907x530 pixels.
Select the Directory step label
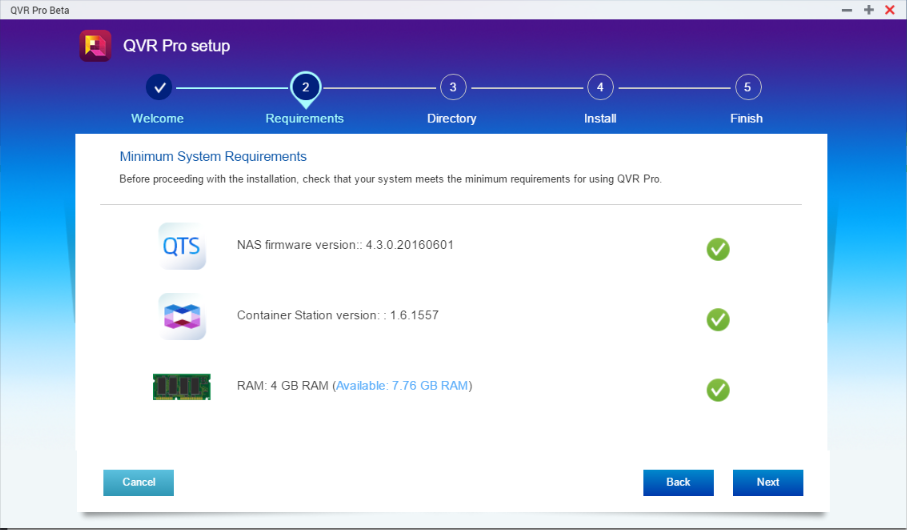452,119
